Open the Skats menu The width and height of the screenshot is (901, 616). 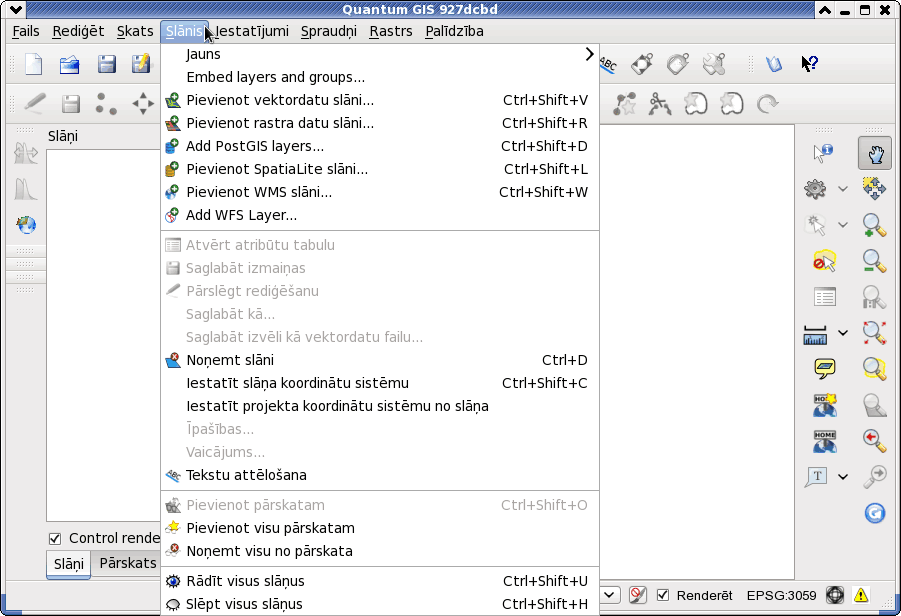[x=135, y=31]
